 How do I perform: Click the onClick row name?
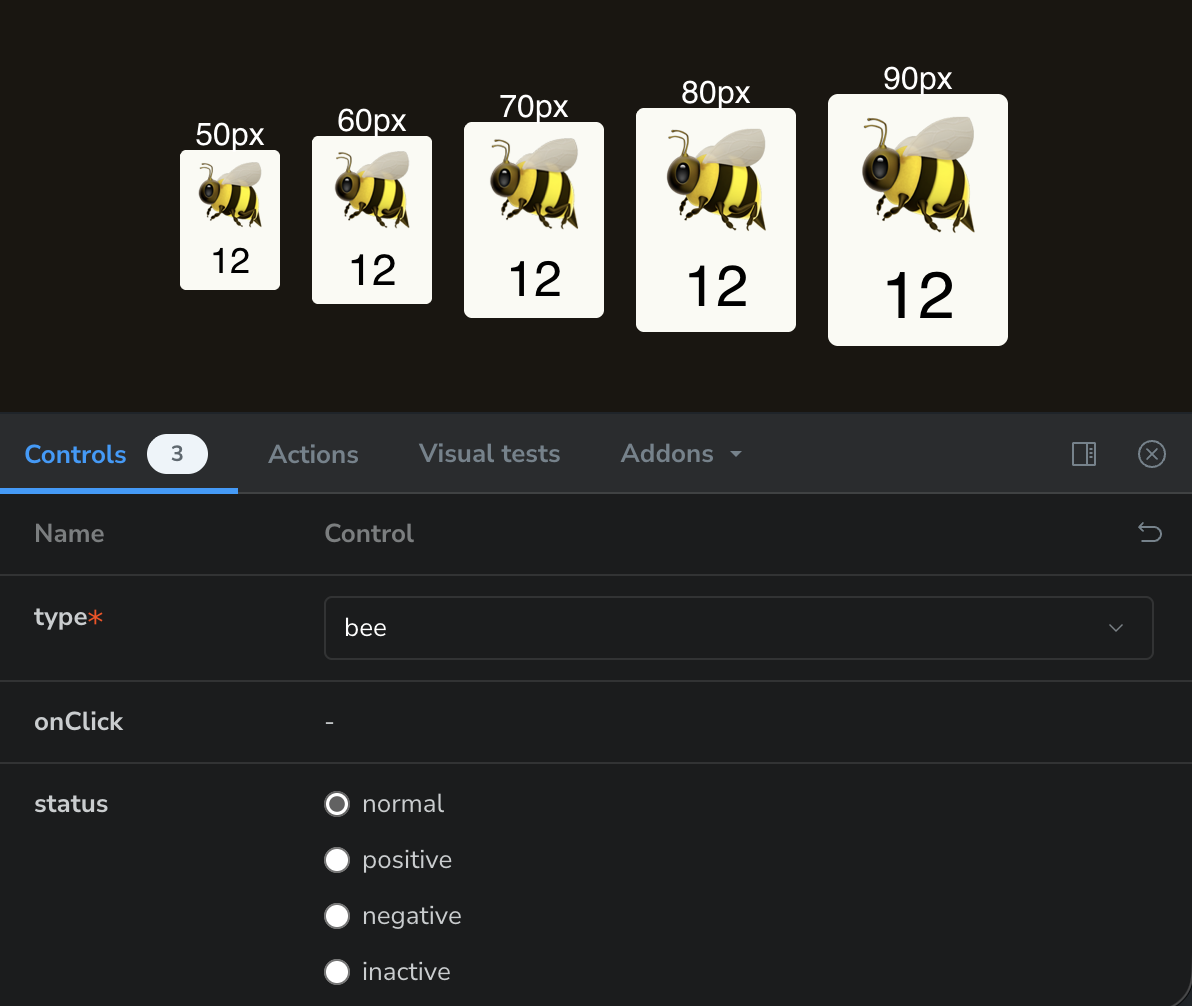78,722
